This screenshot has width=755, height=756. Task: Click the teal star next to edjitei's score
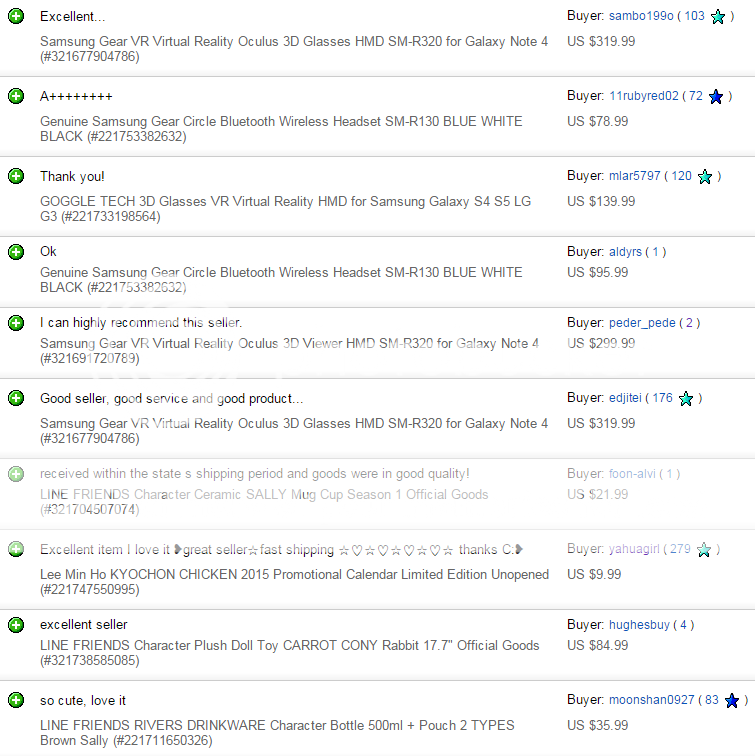pyautogui.click(x=686, y=399)
